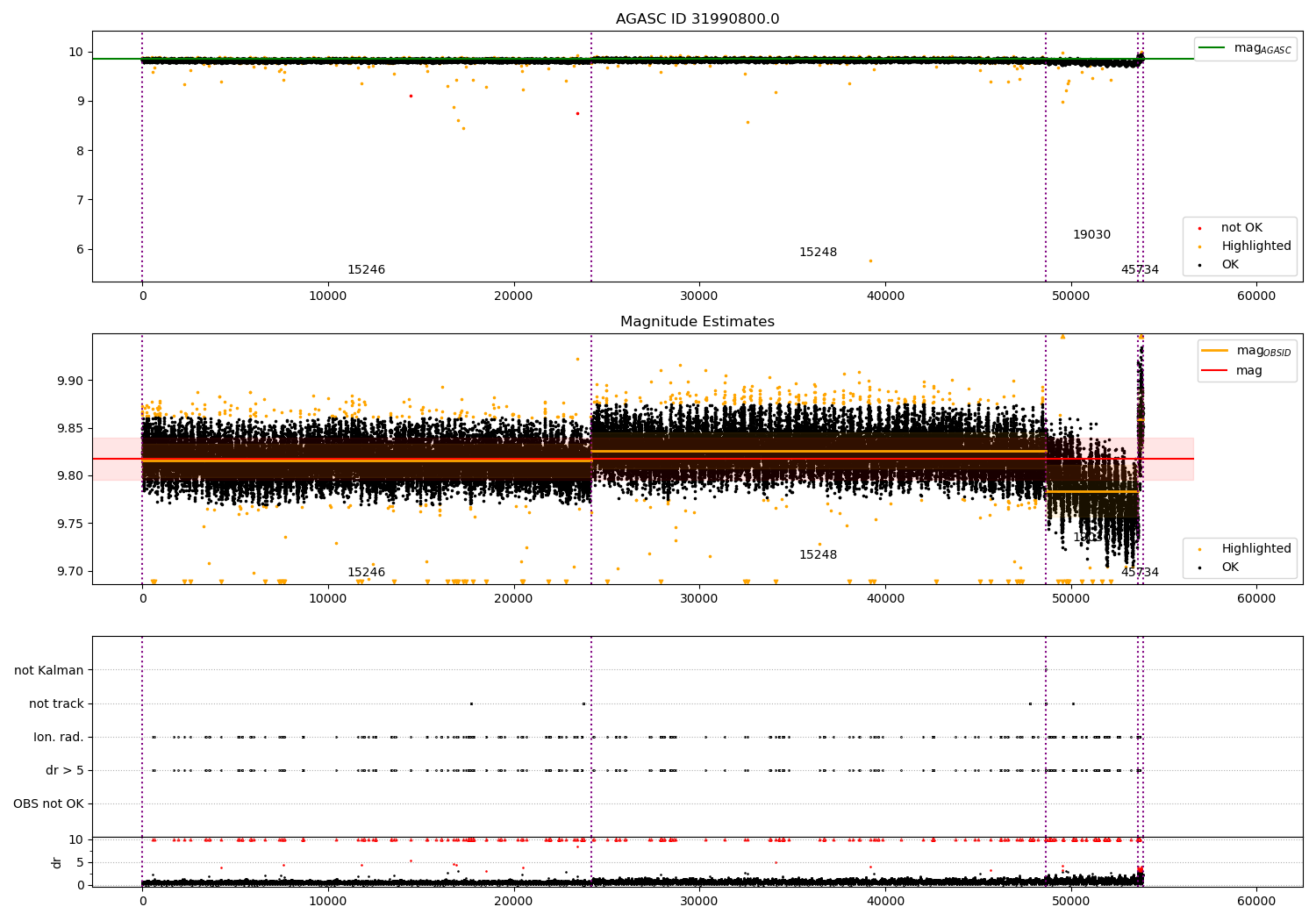Click x-tick 60000 under the bottom plot
This screenshot has height=921, width=1316.
tap(1256, 902)
